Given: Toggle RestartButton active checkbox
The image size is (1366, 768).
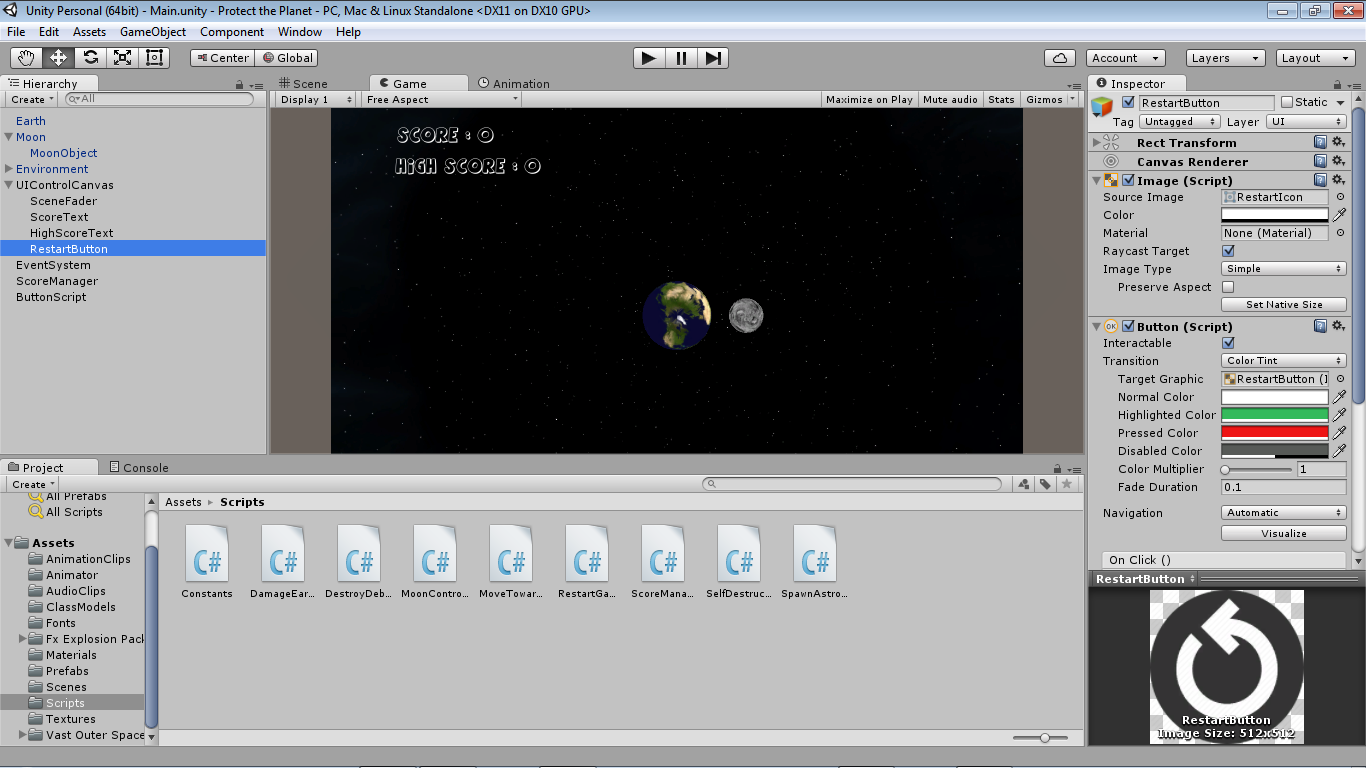Looking at the screenshot, I should click(1128, 102).
